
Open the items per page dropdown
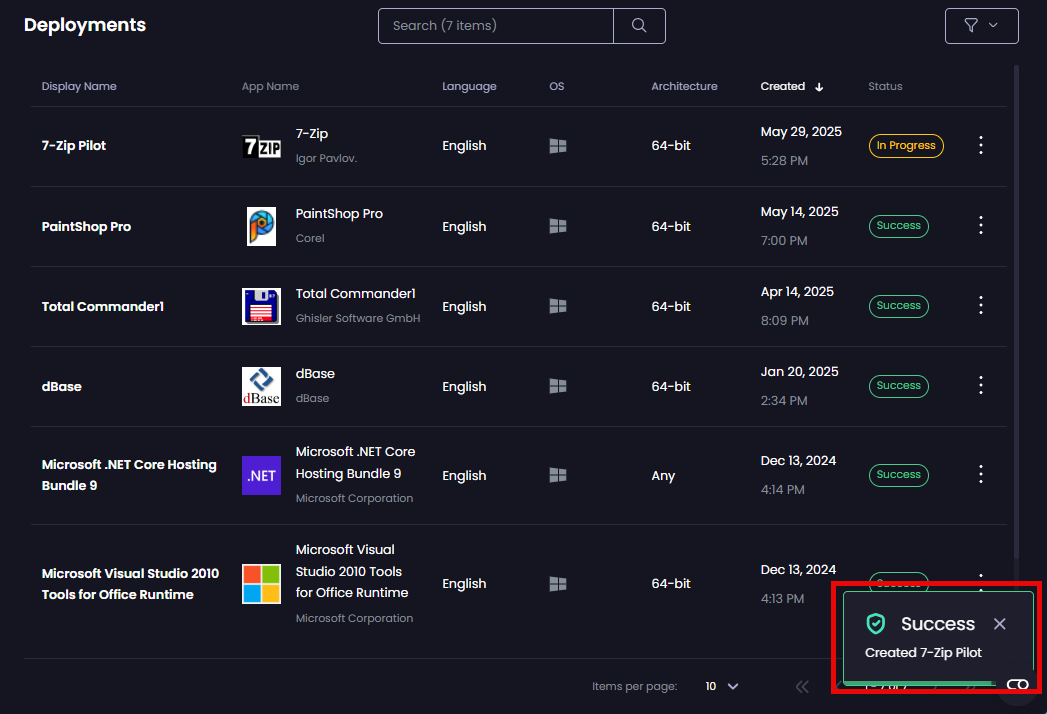coord(721,686)
